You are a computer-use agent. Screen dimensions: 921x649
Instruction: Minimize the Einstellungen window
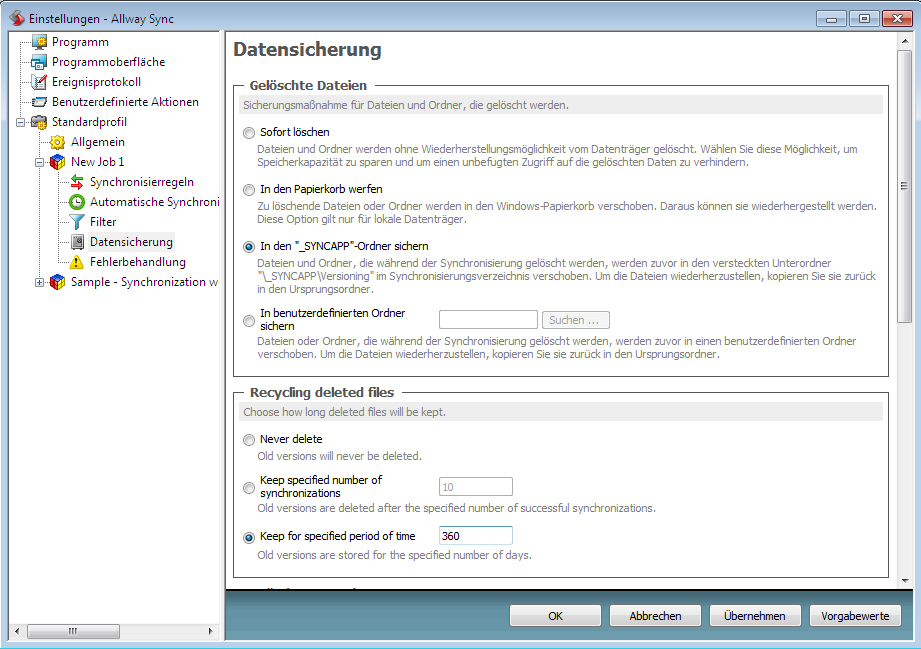(831, 18)
